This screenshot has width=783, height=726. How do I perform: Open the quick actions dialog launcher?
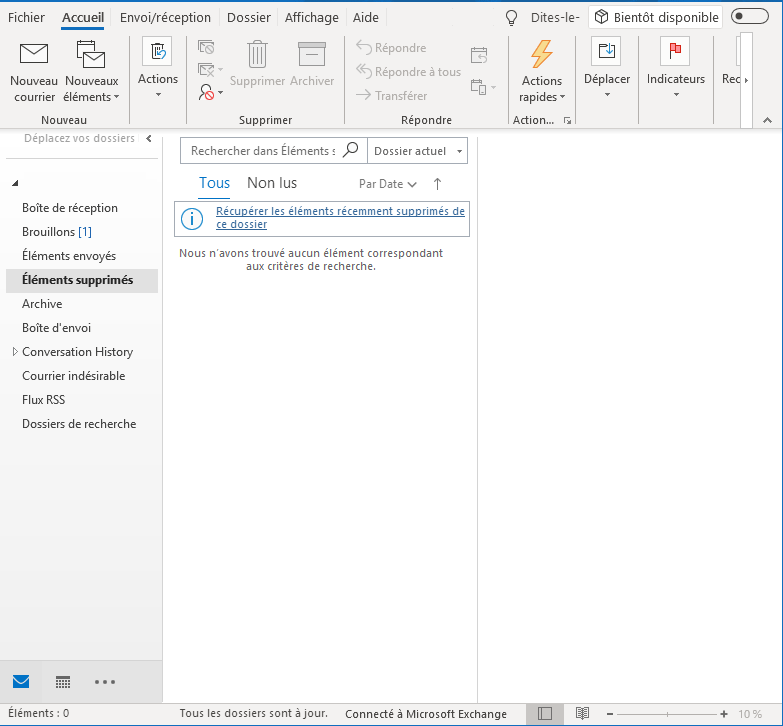(567, 120)
